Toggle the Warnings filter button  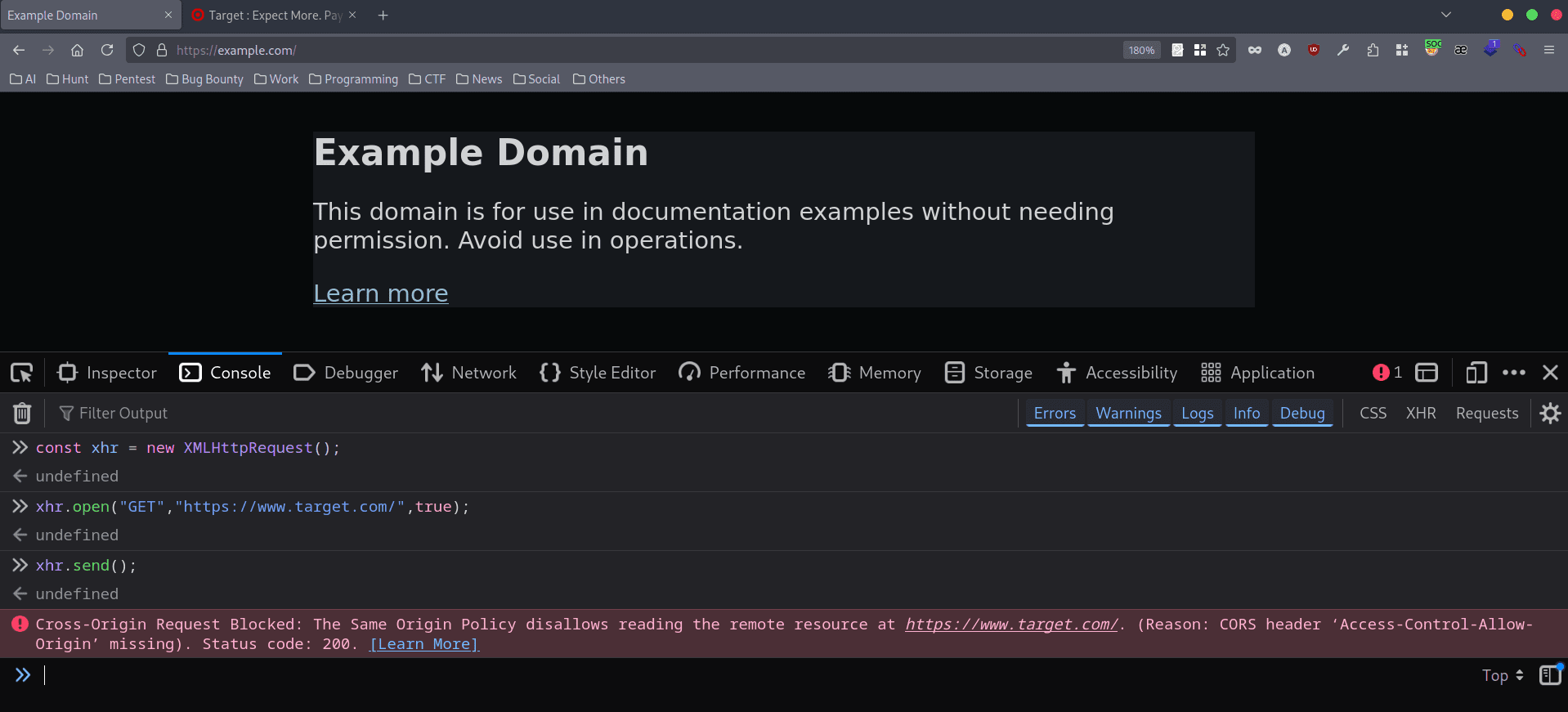tap(1128, 414)
